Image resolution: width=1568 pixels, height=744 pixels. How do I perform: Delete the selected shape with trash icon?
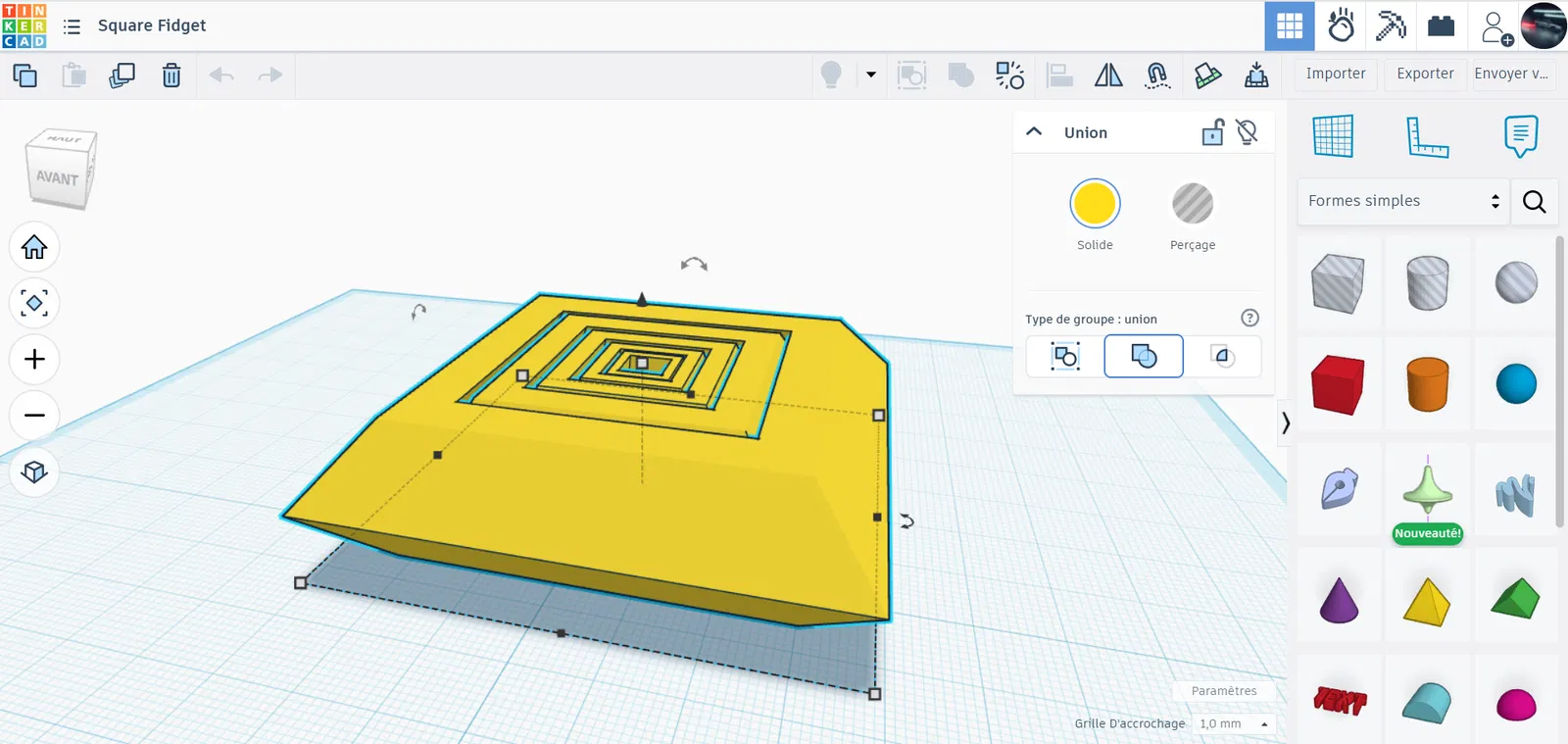point(171,75)
